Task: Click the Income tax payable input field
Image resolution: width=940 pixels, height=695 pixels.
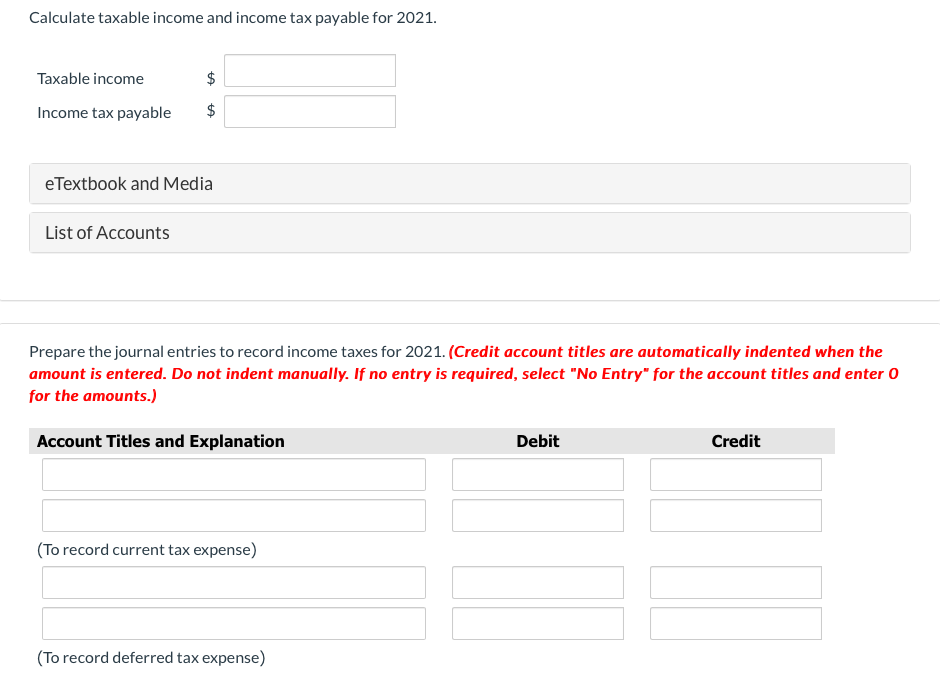Action: [310, 112]
